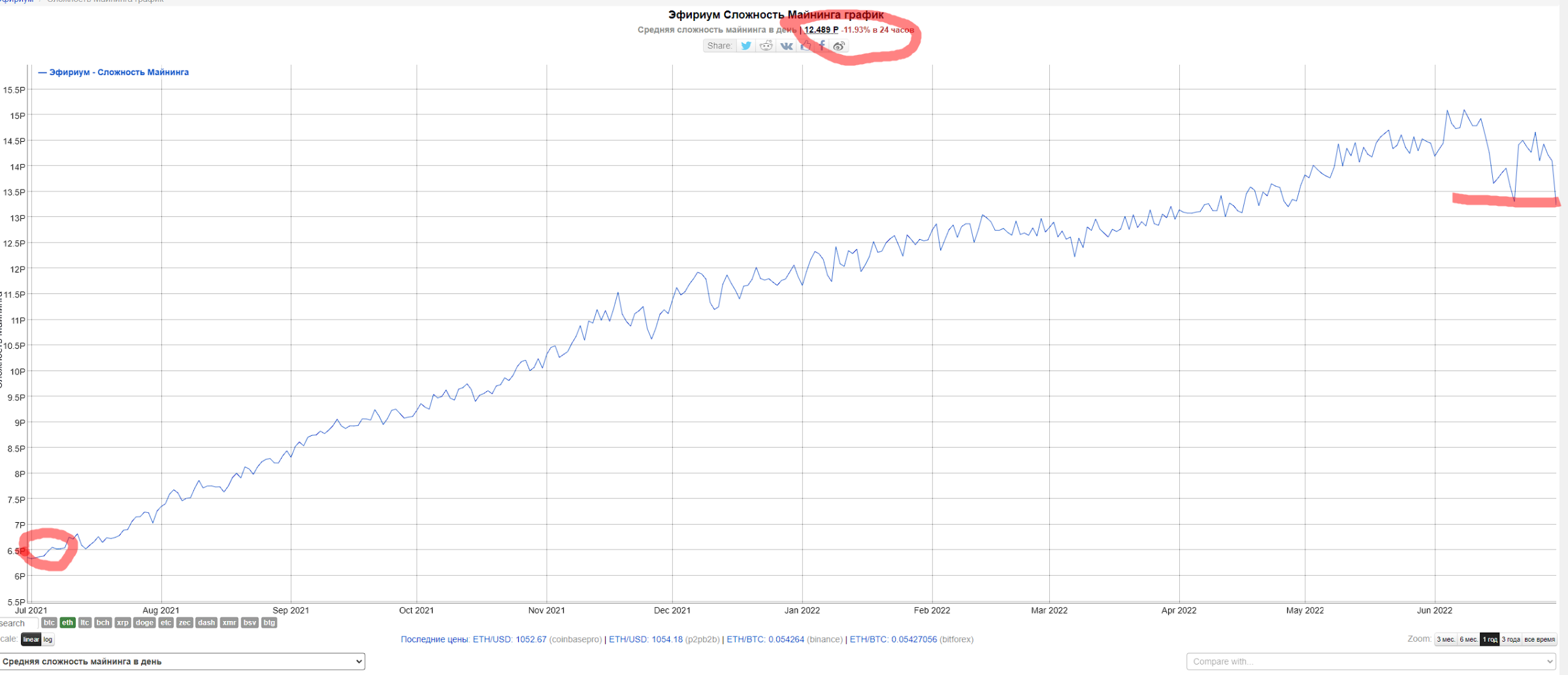Click the Nov 2021 axis label

(546, 610)
